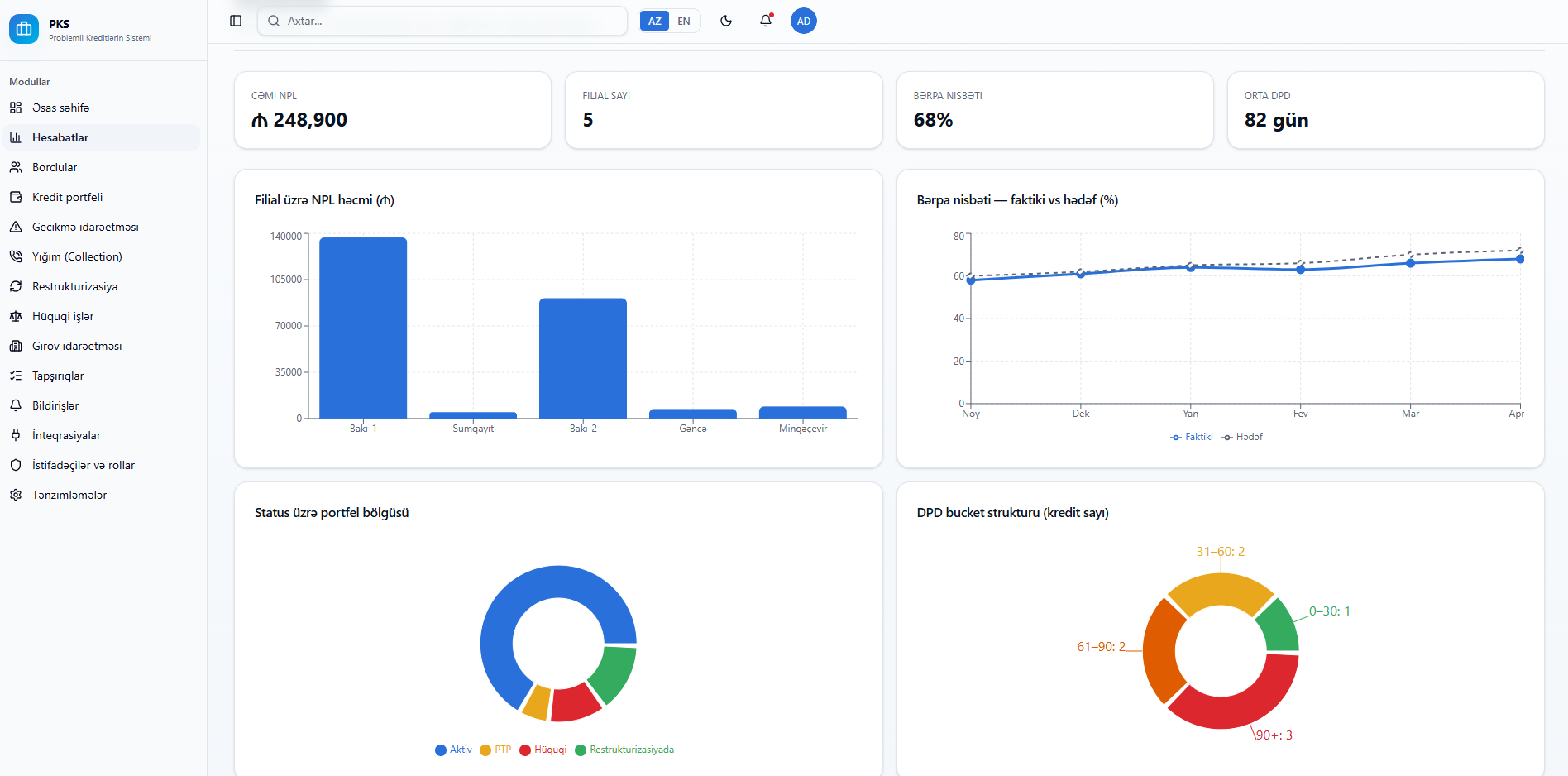This screenshot has width=1568, height=776.
Task: Click the PKS briefcase logo icon
Action: [x=24, y=29]
